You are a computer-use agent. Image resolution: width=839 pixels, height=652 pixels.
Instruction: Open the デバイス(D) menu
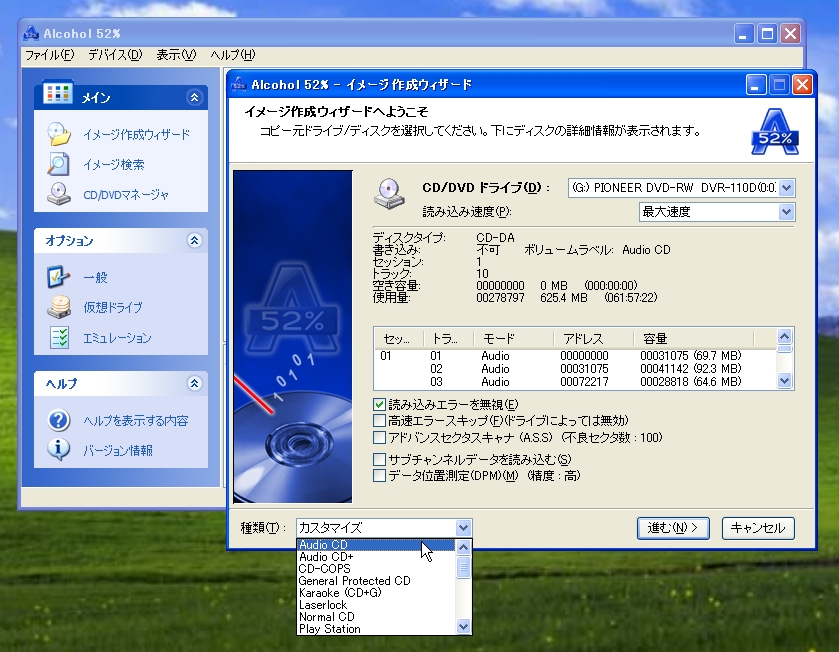115,55
